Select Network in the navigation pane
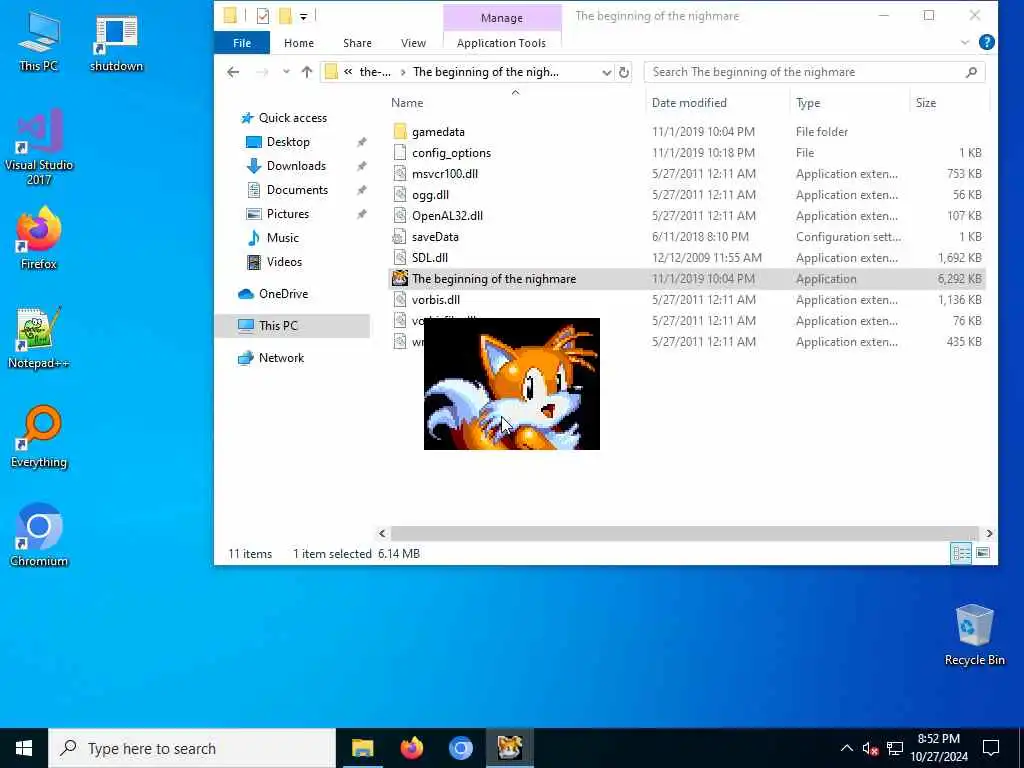The image size is (1024, 768). (x=281, y=358)
